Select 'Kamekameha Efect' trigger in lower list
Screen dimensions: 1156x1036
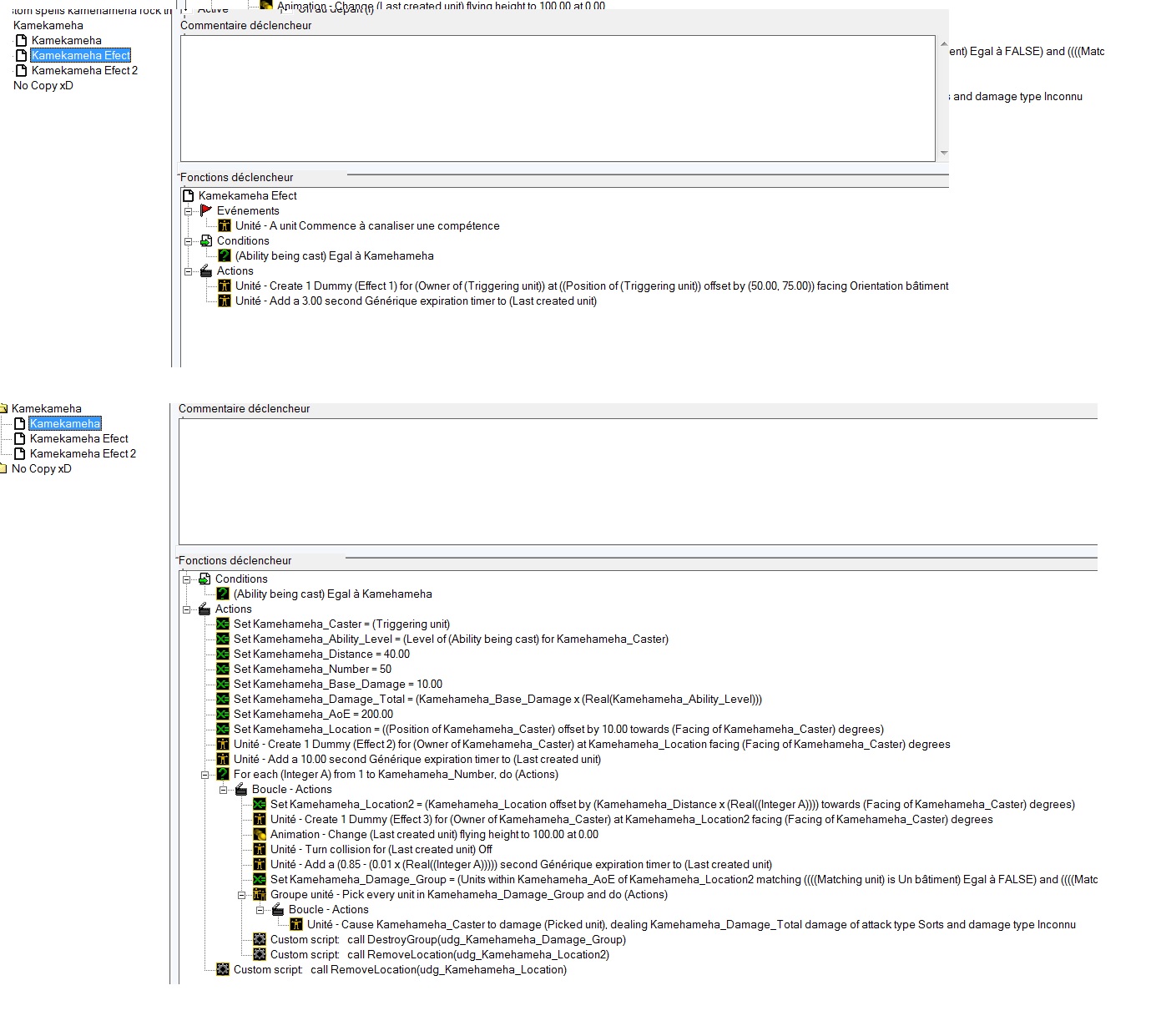(79, 438)
